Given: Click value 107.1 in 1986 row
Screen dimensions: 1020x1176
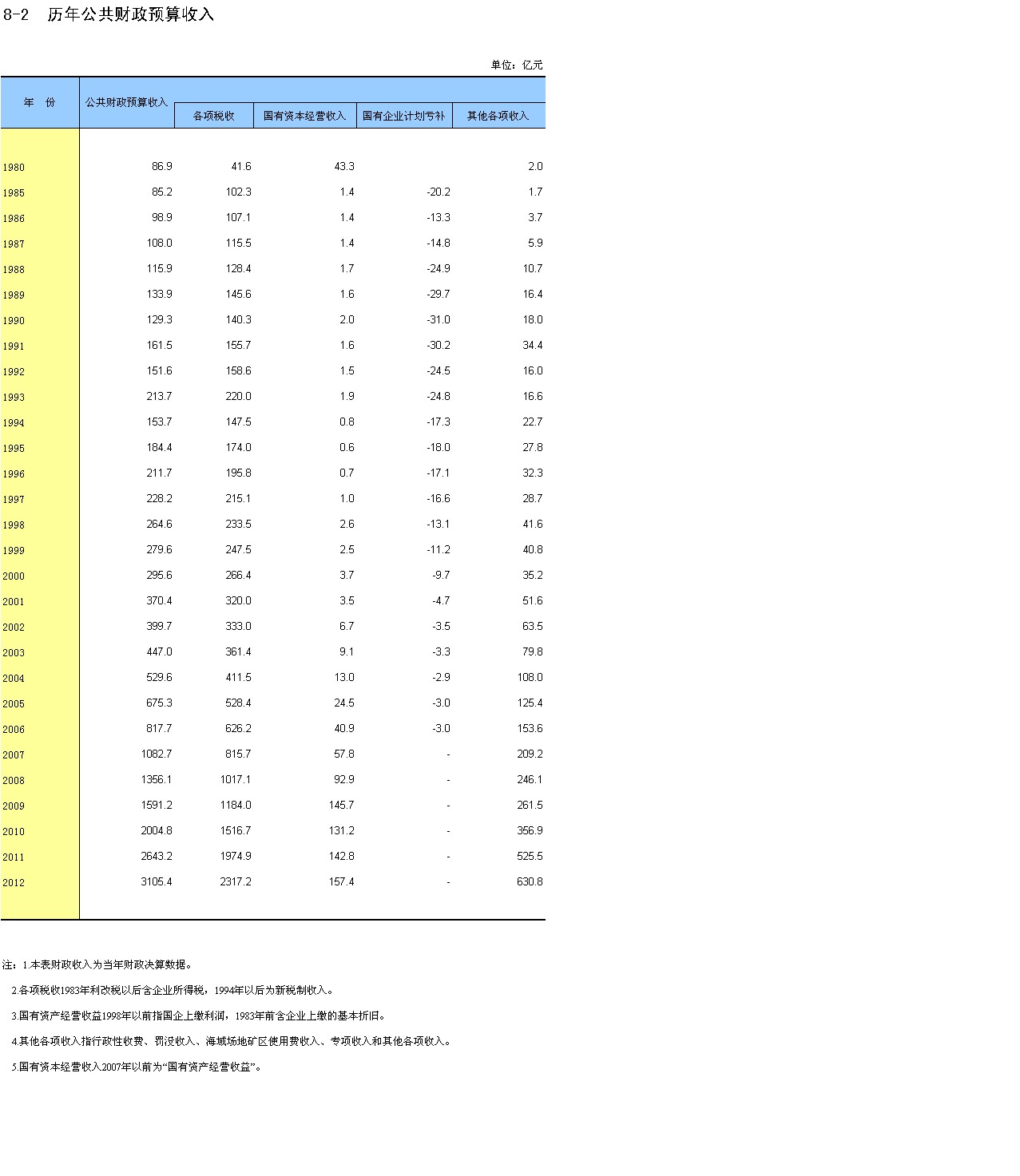Looking at the screenshot, I should [x=238, y=218].
